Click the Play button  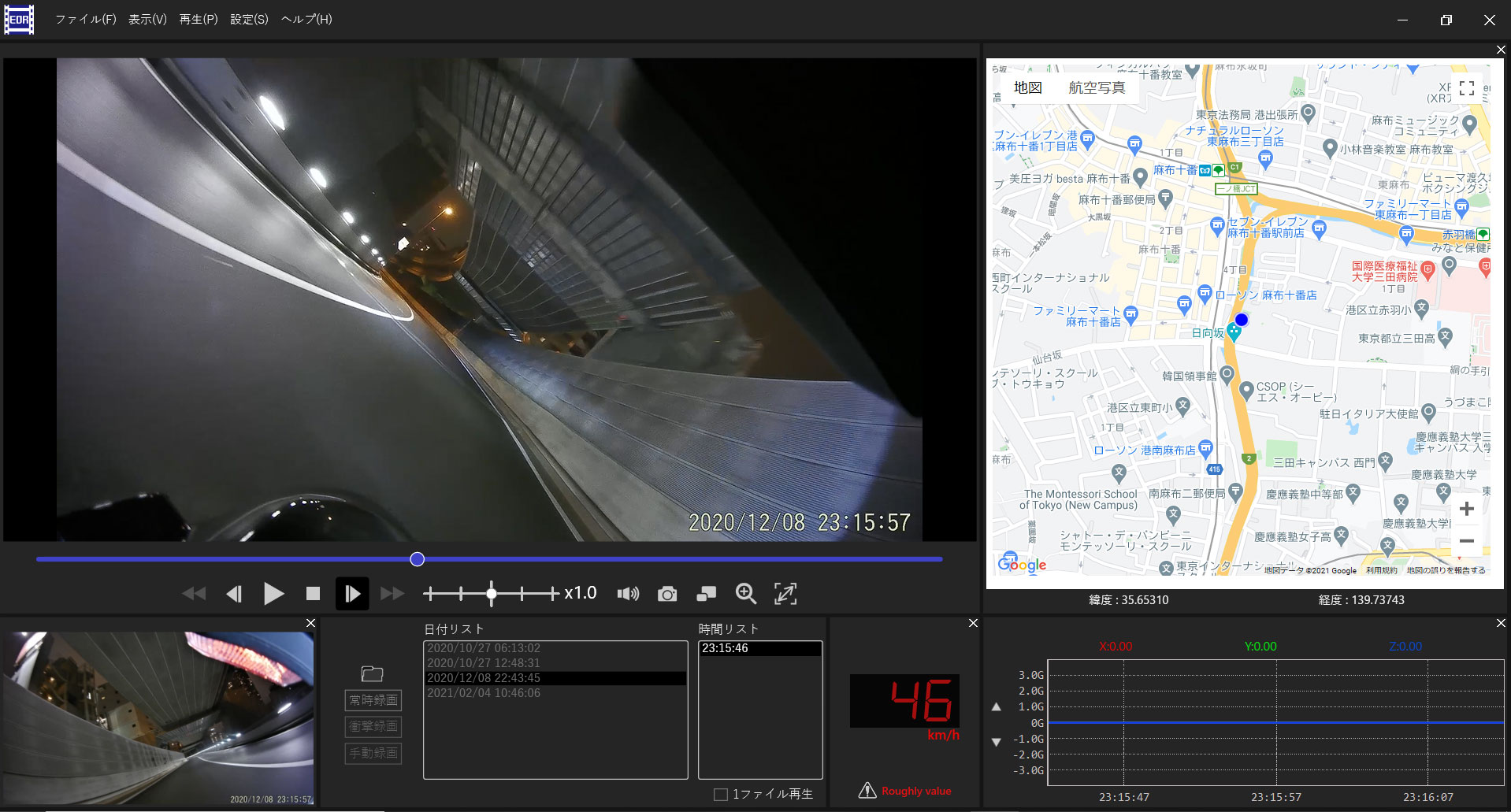[273, 594]
